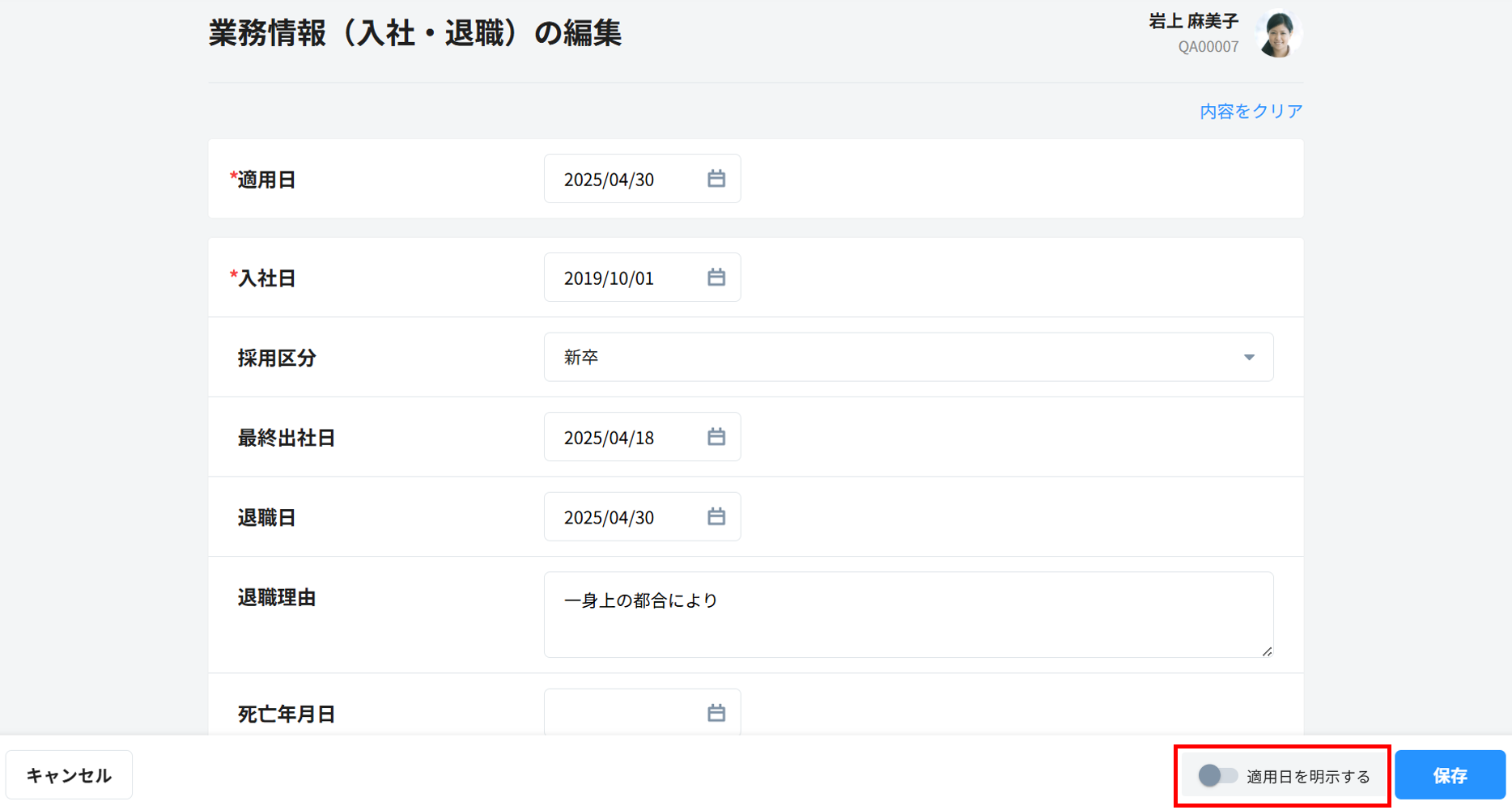Open calendar picker for 死亡年月日 field

pos(716,713)
